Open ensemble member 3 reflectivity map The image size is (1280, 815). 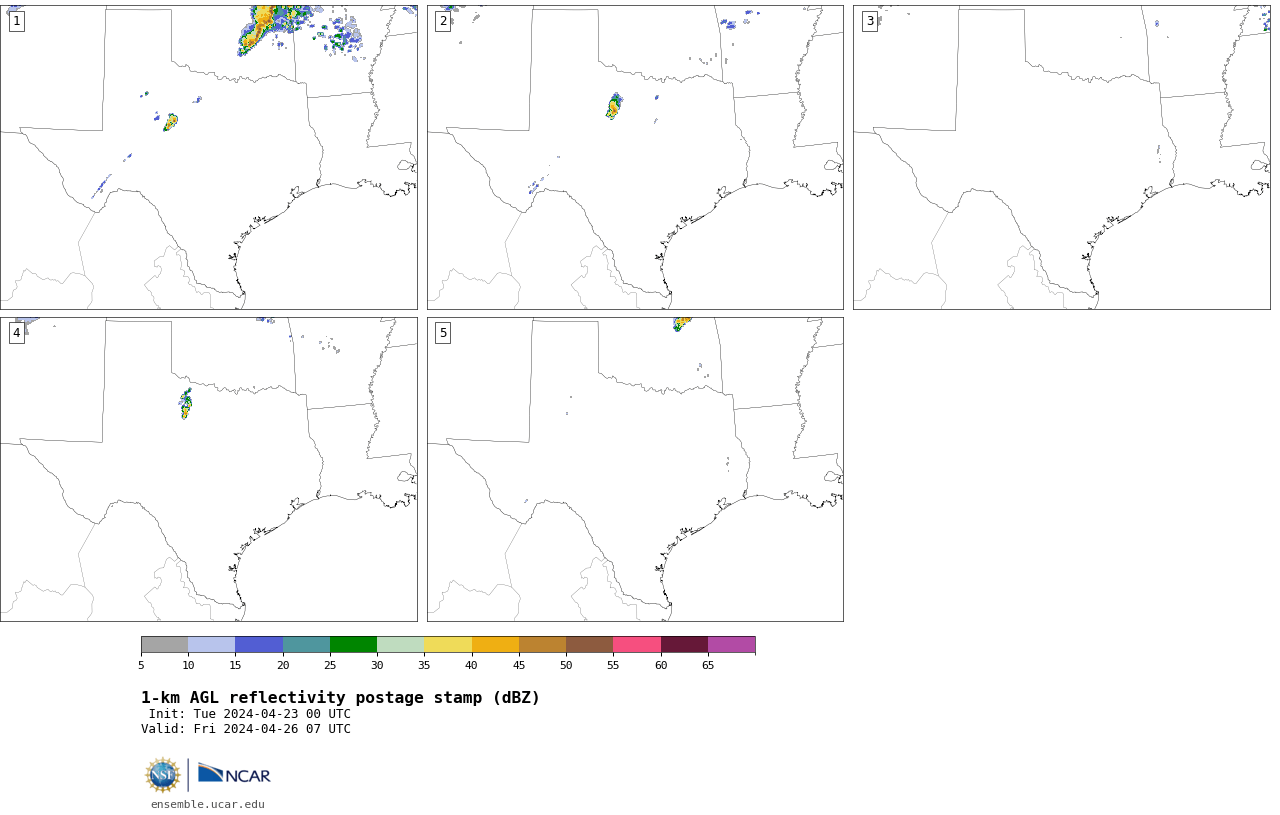pos(1061,157)
